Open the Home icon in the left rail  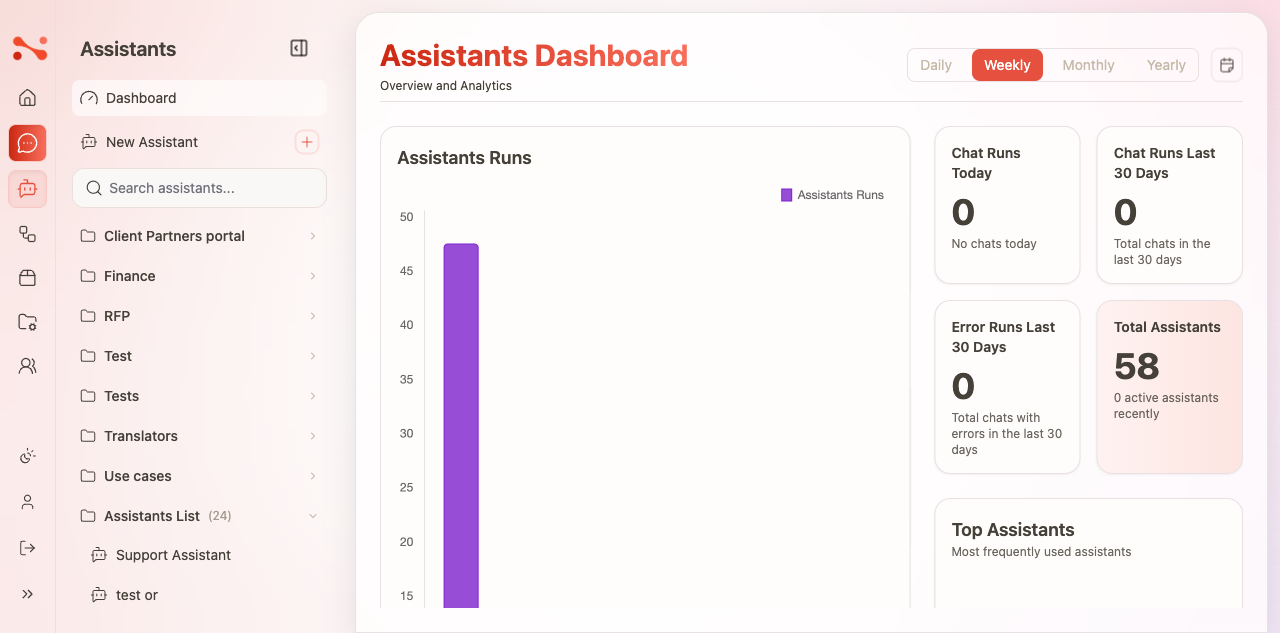click(28, 97)
